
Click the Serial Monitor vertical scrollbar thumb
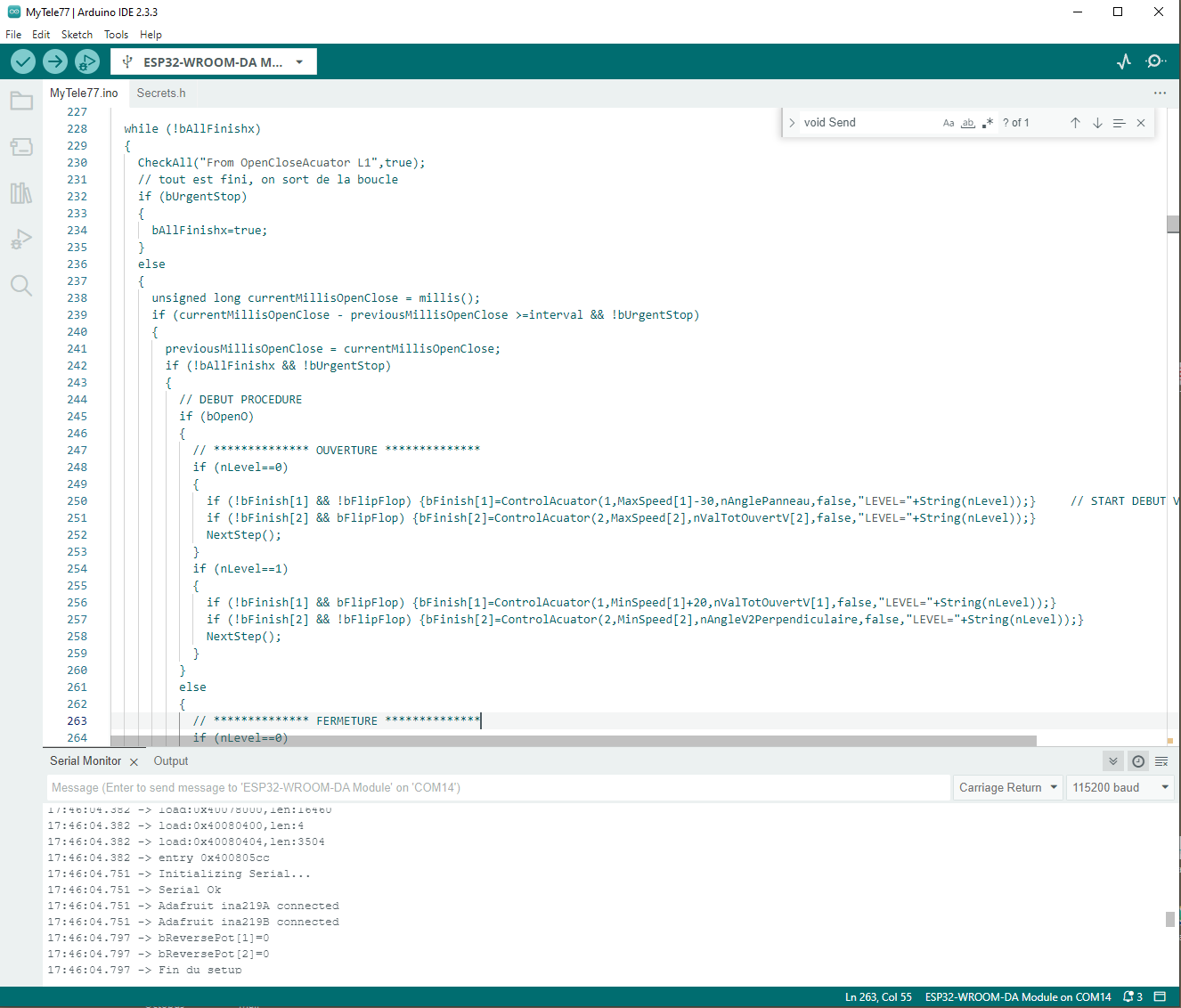[x=1169, y=919]
